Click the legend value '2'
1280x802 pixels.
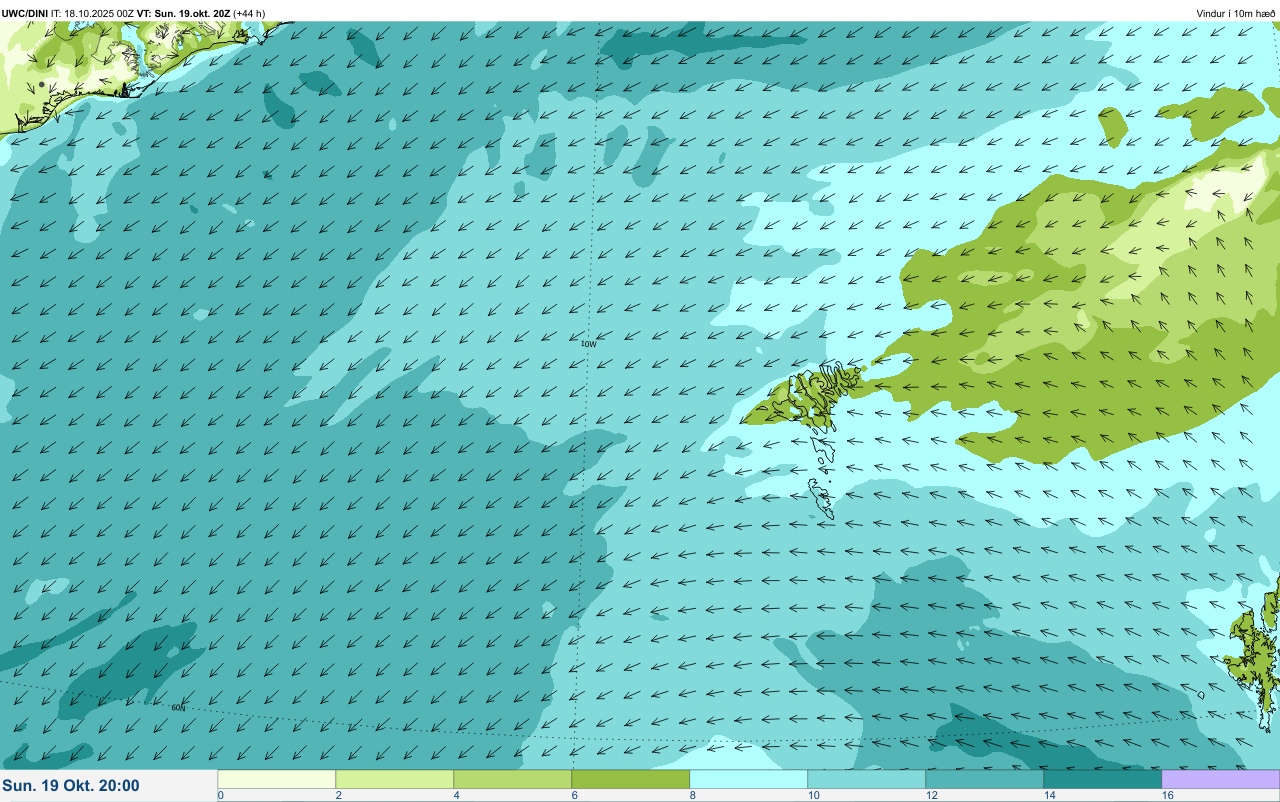click(x=338, y=795)
